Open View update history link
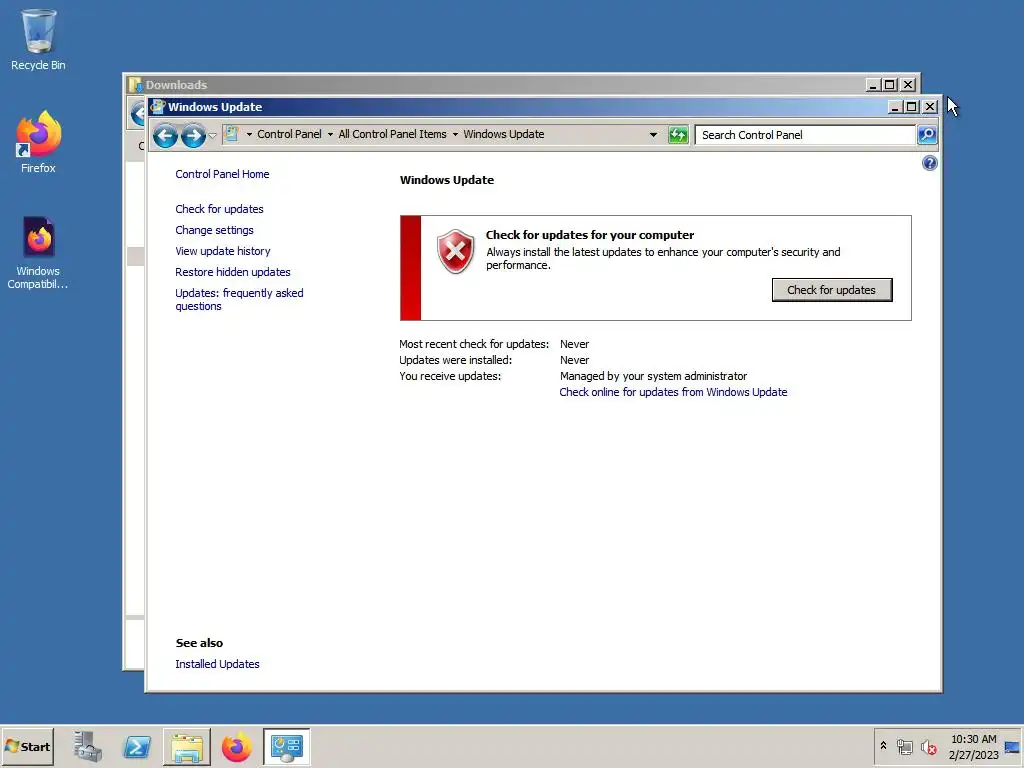This screenshot has height=768, width=1024. click(x=223, y=251)
